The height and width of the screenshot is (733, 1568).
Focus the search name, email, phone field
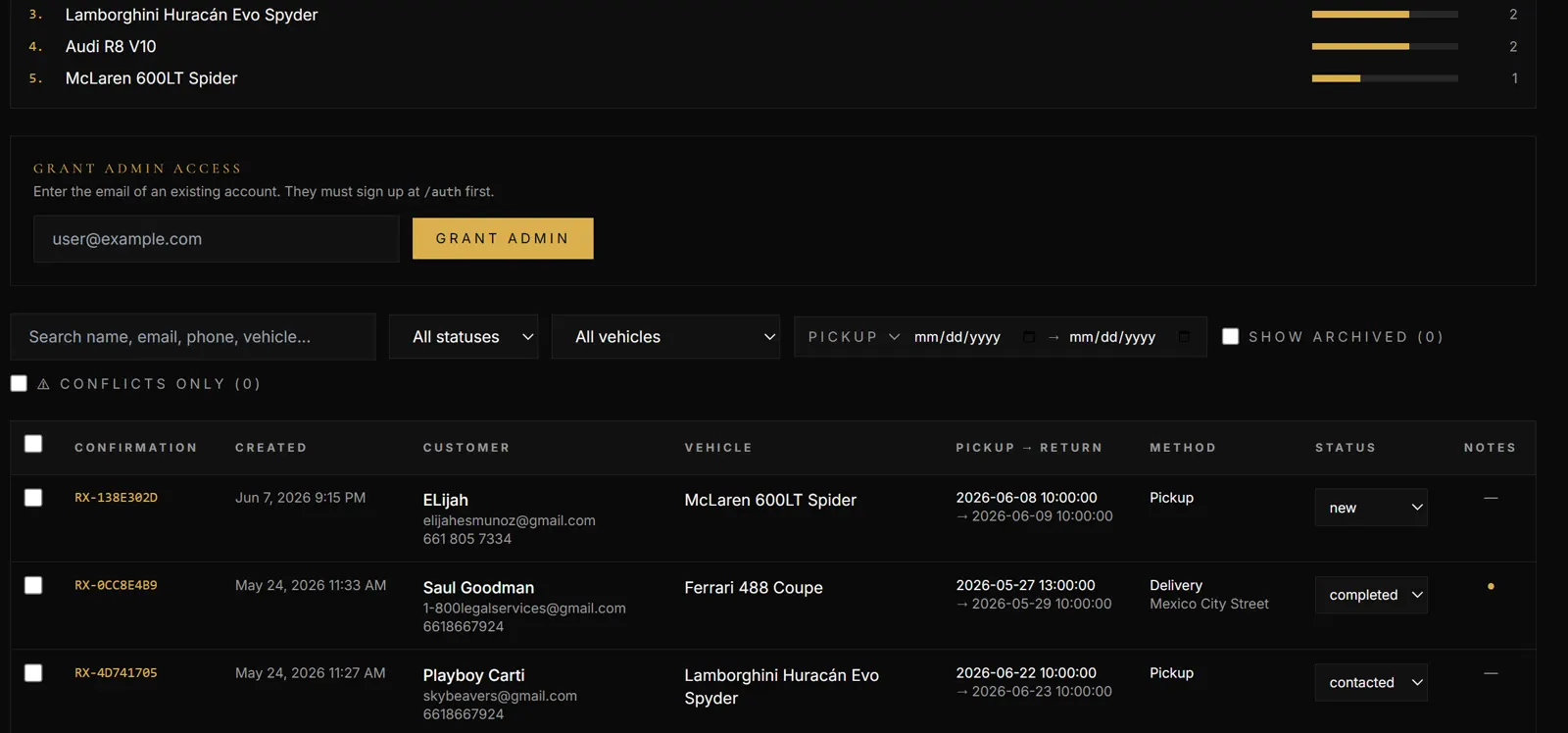pos(193,336)
